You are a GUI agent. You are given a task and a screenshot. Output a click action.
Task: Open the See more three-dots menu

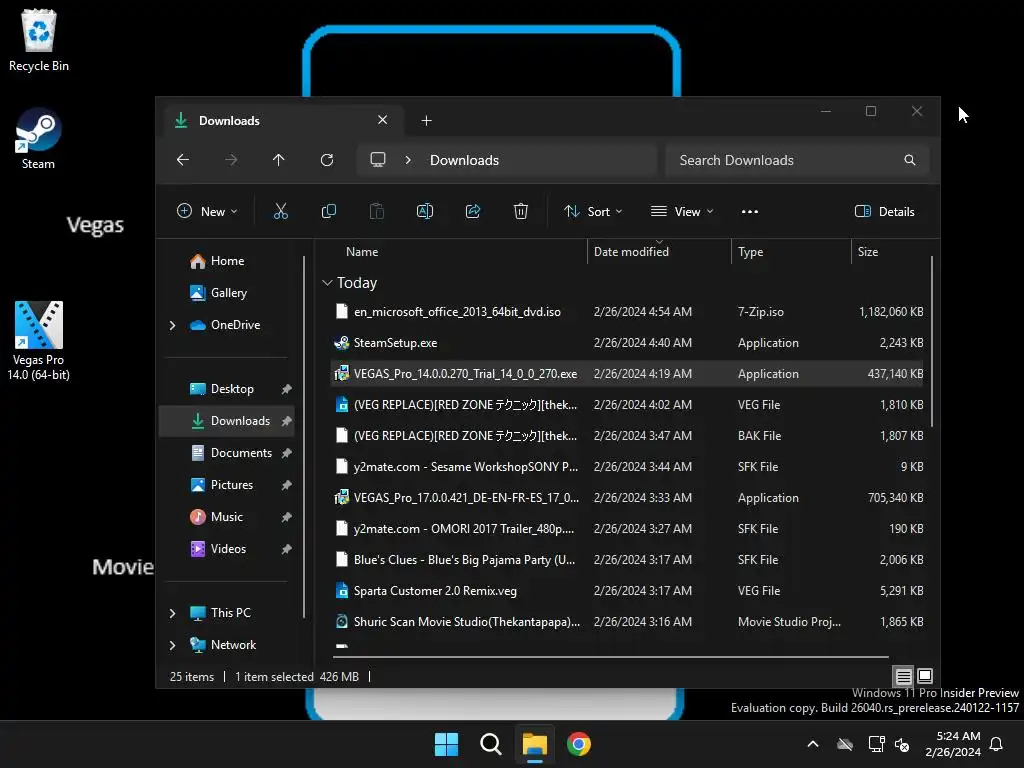click(x=750, y=212)
